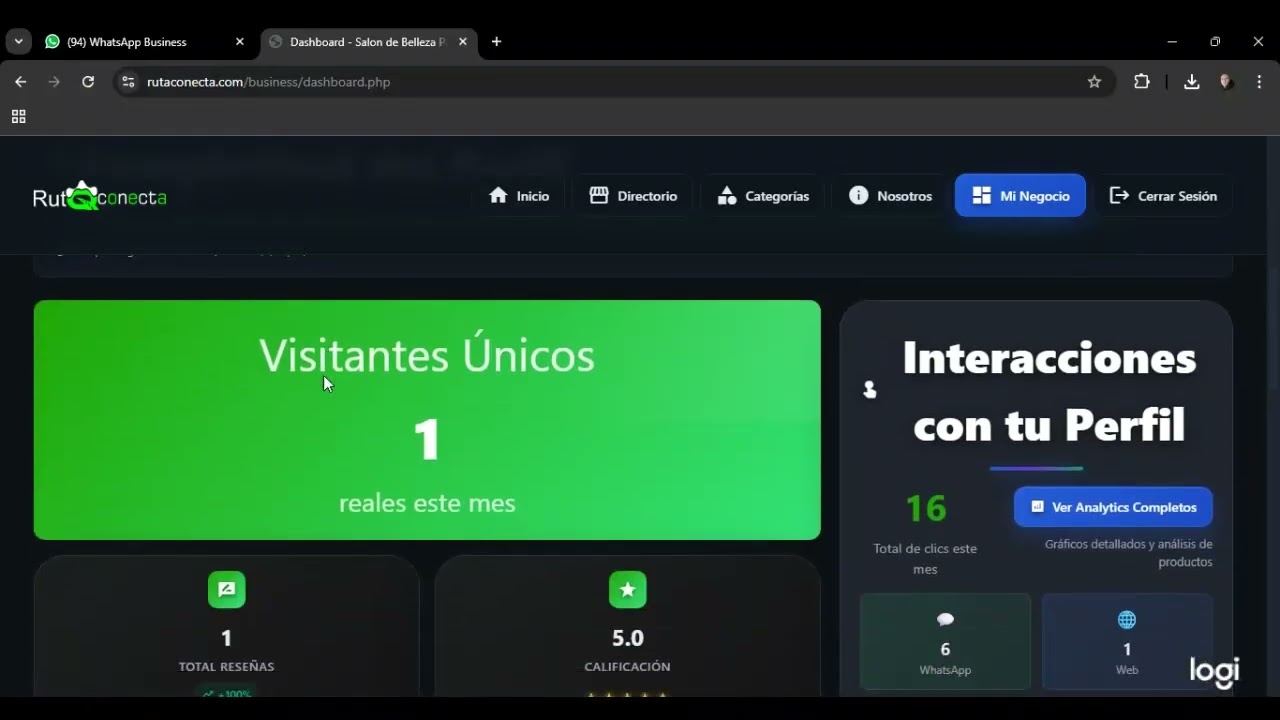Click the RutaConecta logo
Viewport: 1280px width, 720px height.
pos(99,196)
